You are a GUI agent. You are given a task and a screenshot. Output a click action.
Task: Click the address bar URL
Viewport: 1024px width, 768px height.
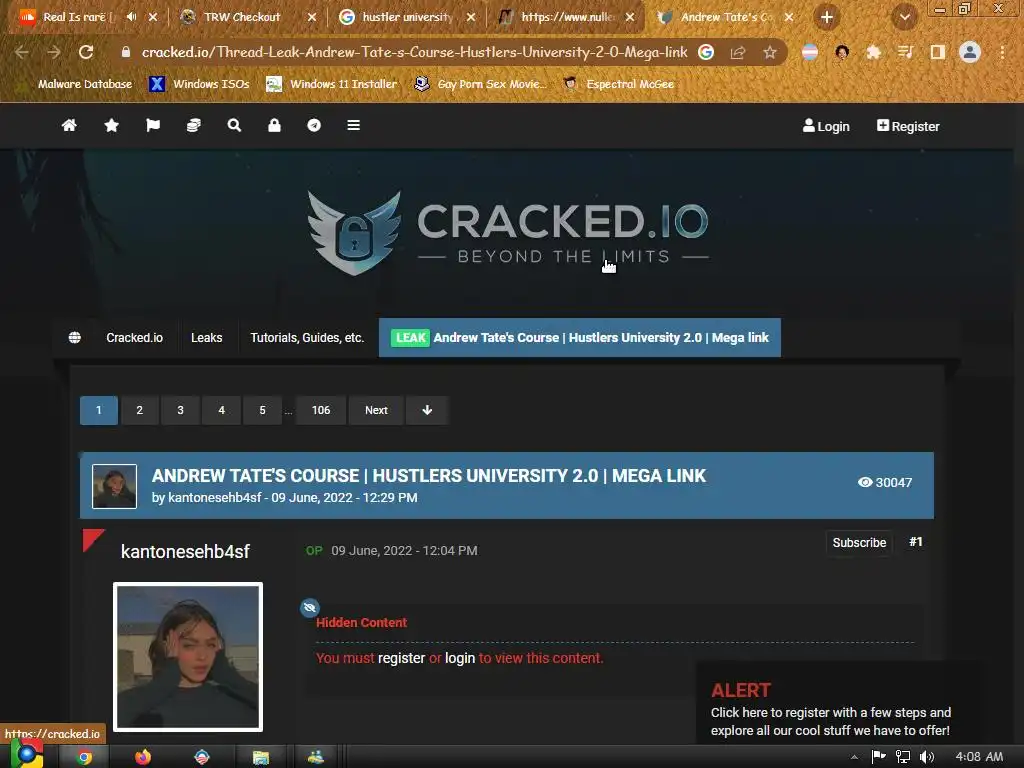414,52
